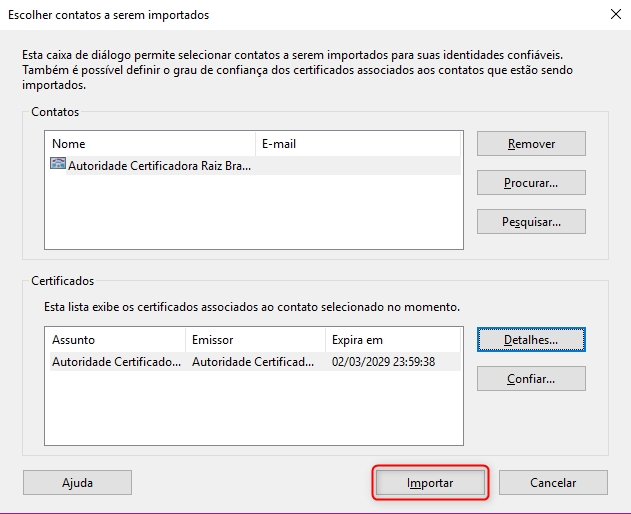Select the Autoridade Certificadora Raiz contact name
631x514 pixels.
(x=159, y=166)
